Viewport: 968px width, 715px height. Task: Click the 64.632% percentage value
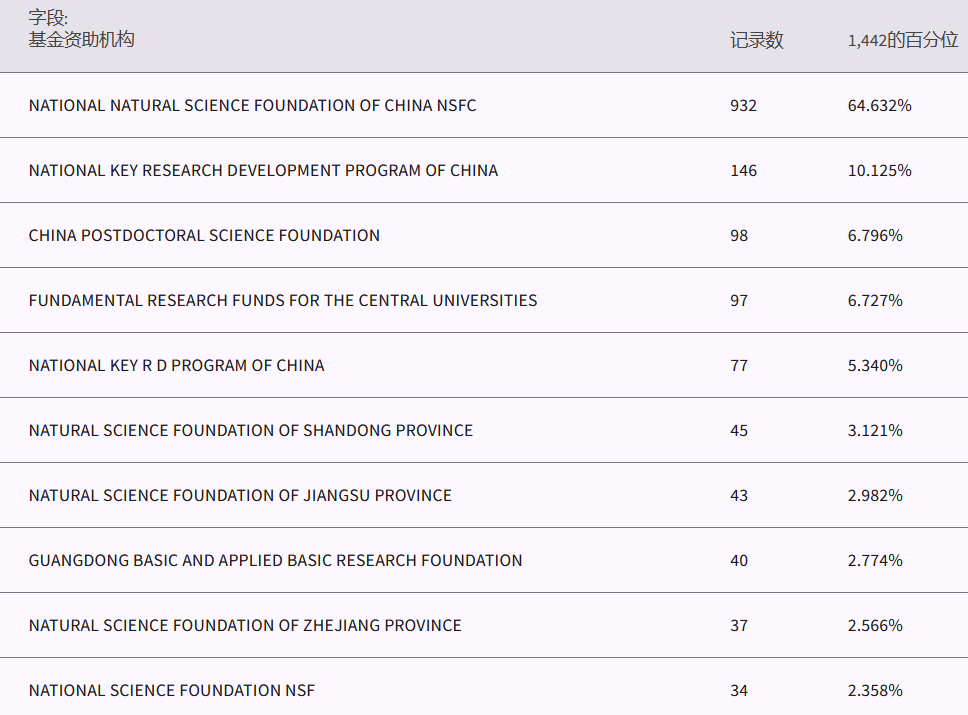(x=879, y=105)
